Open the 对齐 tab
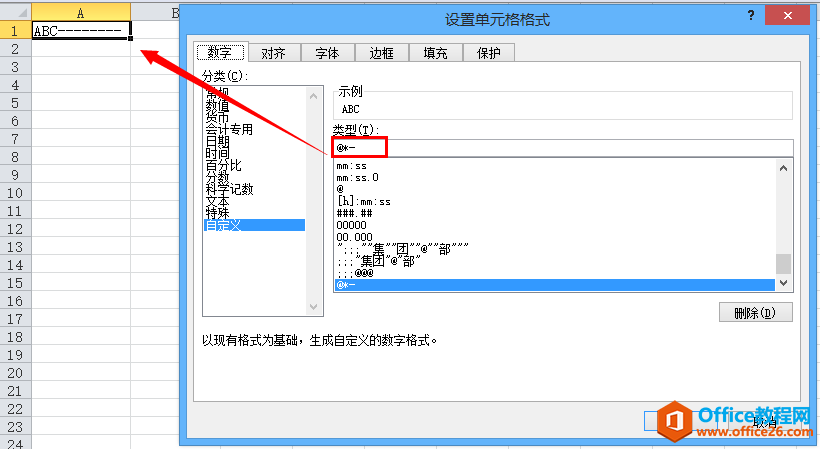 click(274, 53)
